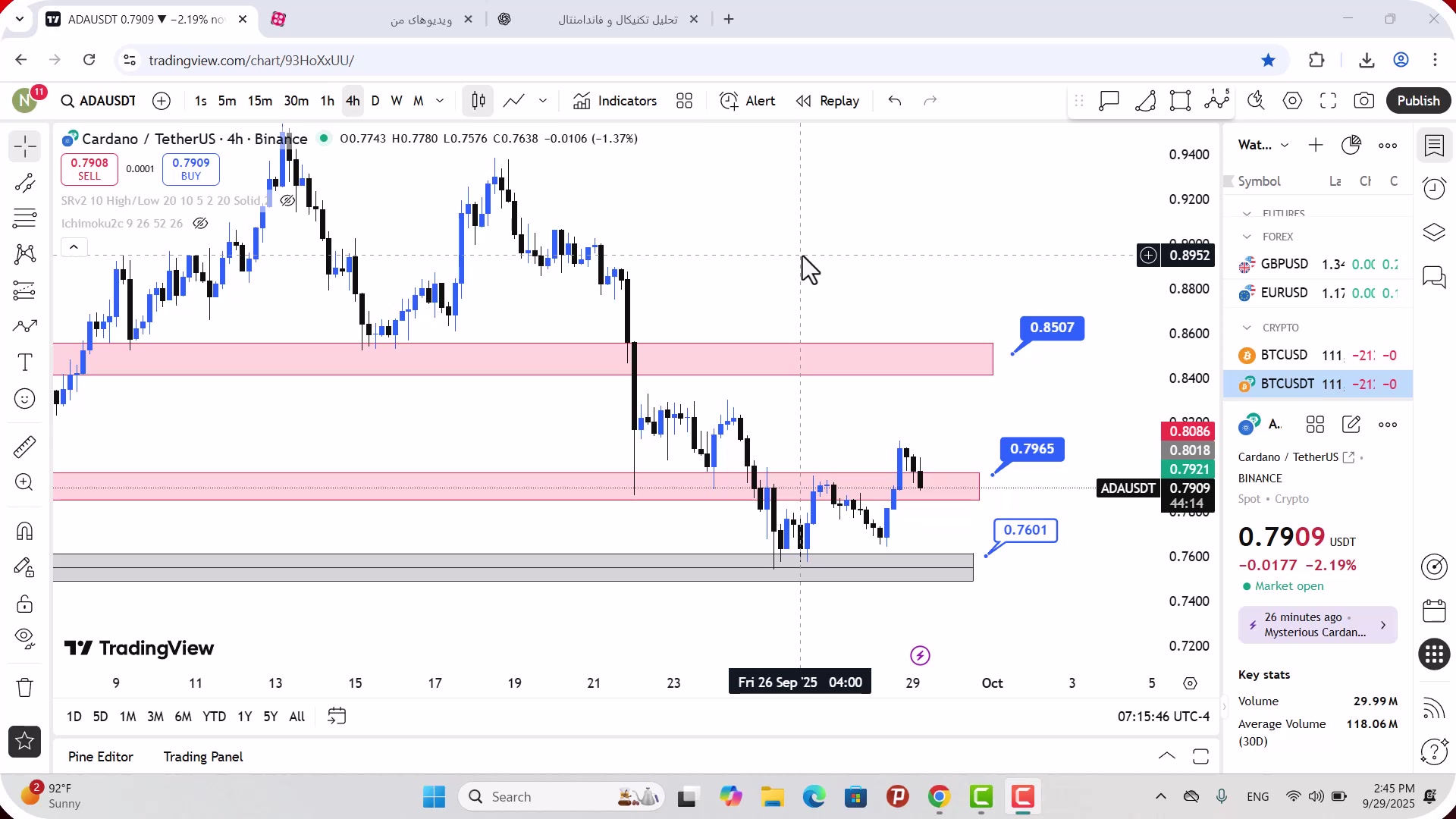Switch to the 15m timeframe
Screen dimensions: 1456x819
click(x=260, y=101)
